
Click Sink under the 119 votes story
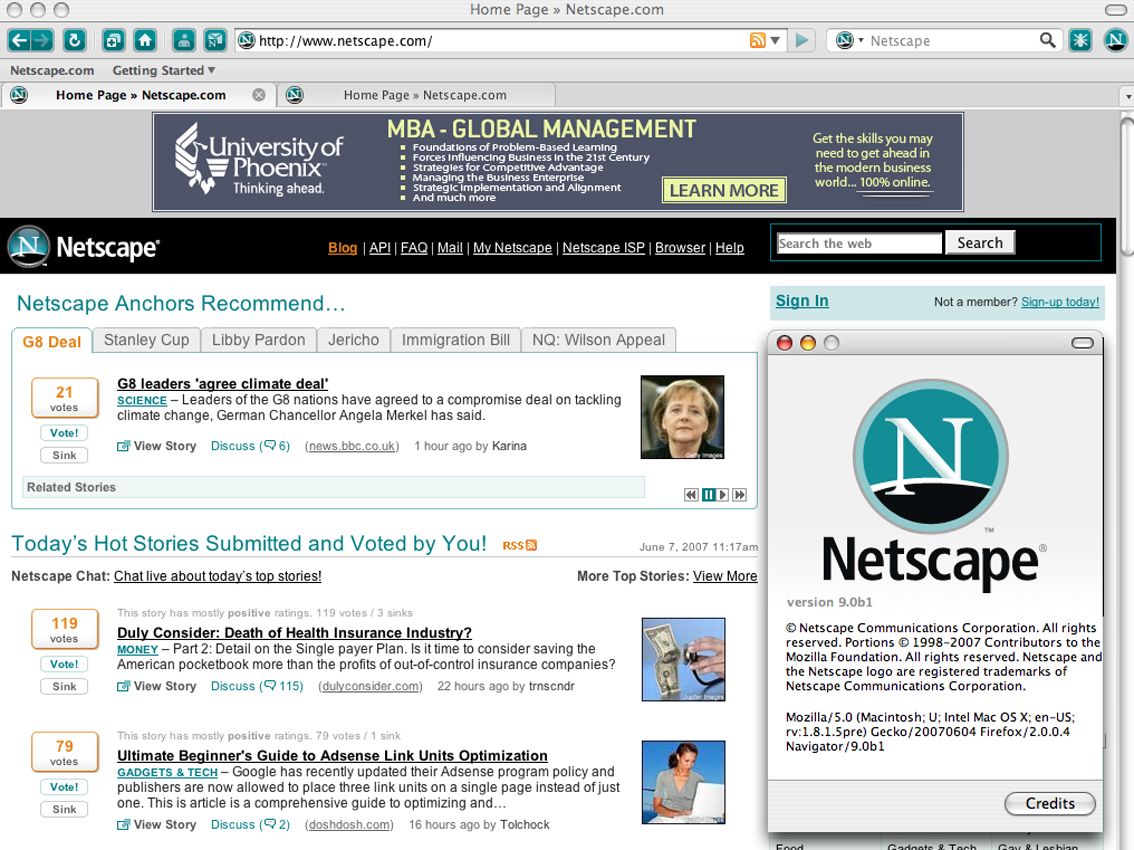63,686
